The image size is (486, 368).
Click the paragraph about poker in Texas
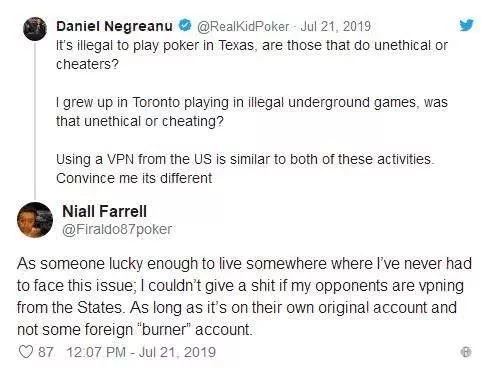[252, 55]
